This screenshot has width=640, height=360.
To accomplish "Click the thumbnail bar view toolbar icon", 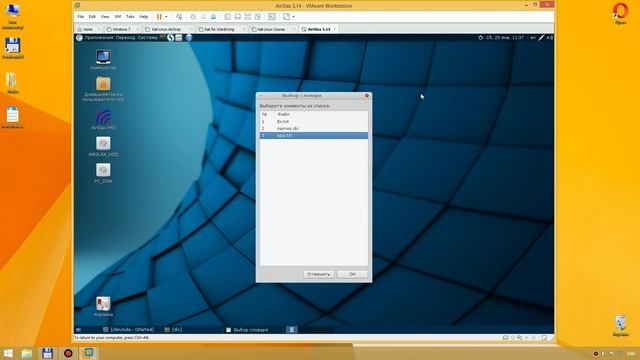I will 238,17.
